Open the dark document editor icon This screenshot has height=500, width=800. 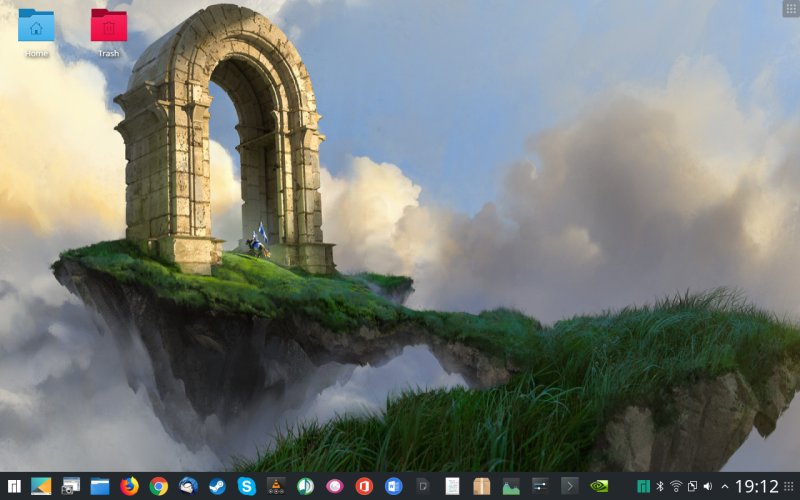[x=422, y=486]
